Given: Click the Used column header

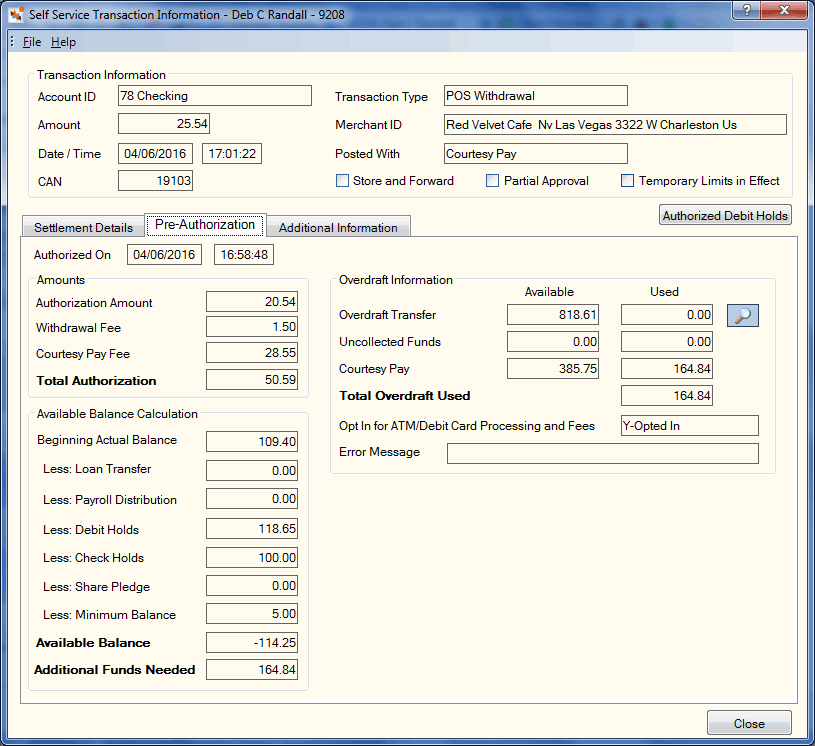Looking at the screenshot, I should [x=664, y=292].
